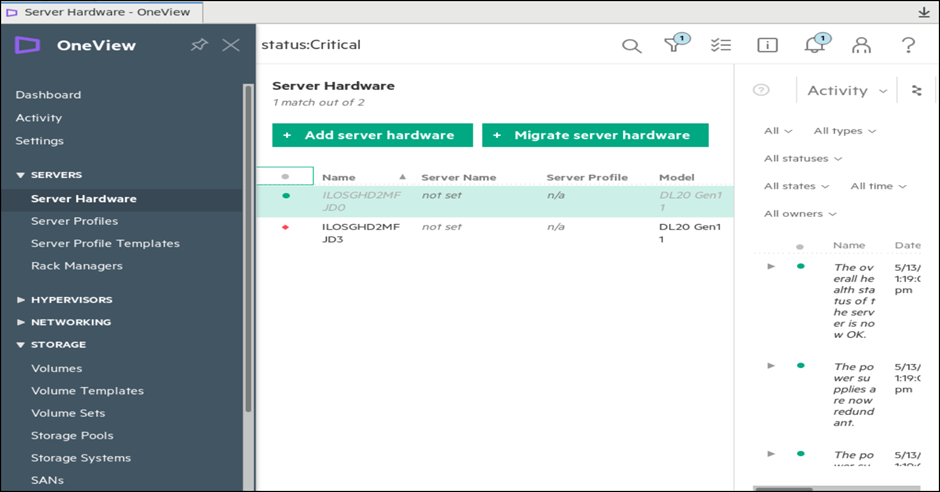Select the ILOSGHD2MFJD3 server row

pyautogui.click(x=495, y=233)
